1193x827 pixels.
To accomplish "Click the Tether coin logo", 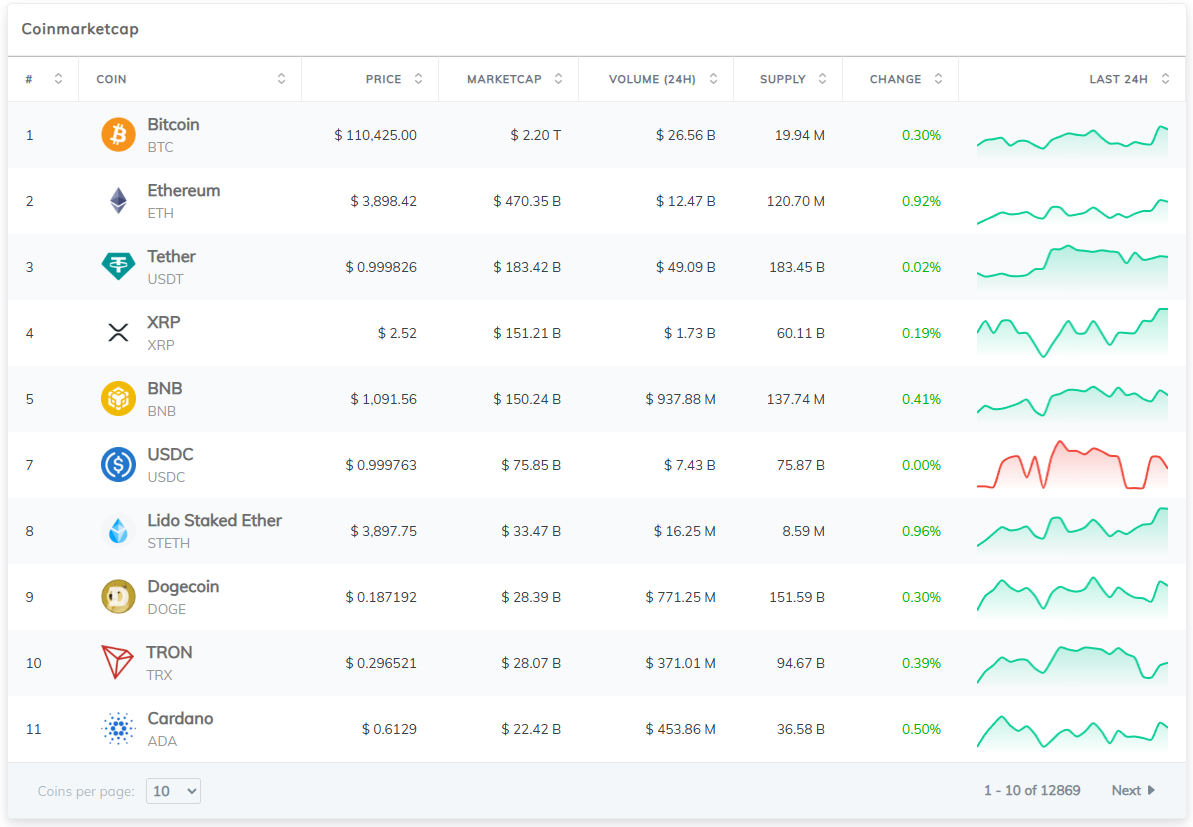I will [x=118, y=267].
